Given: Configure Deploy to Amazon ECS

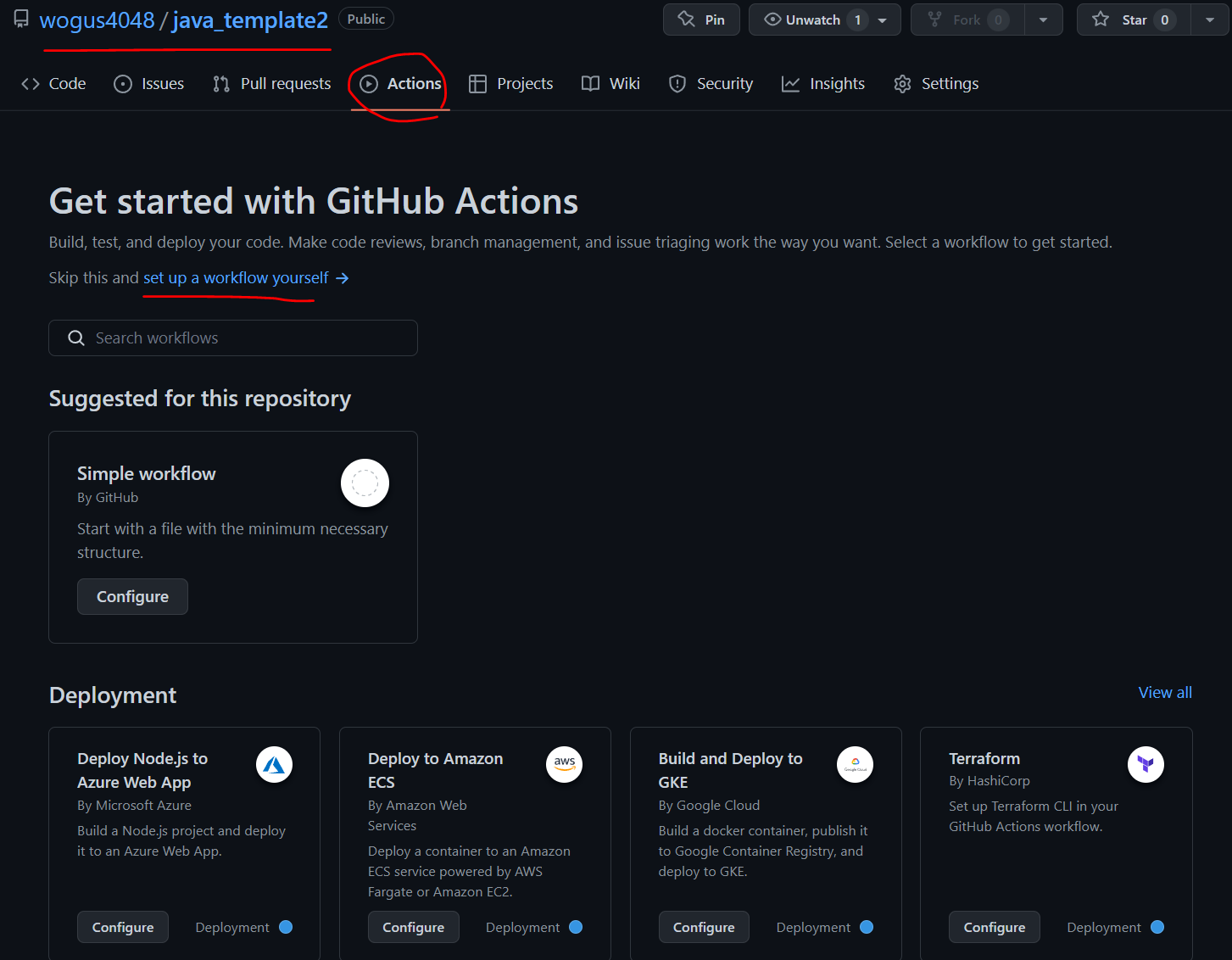Looking at the screenshot, I should coord(414,928).
